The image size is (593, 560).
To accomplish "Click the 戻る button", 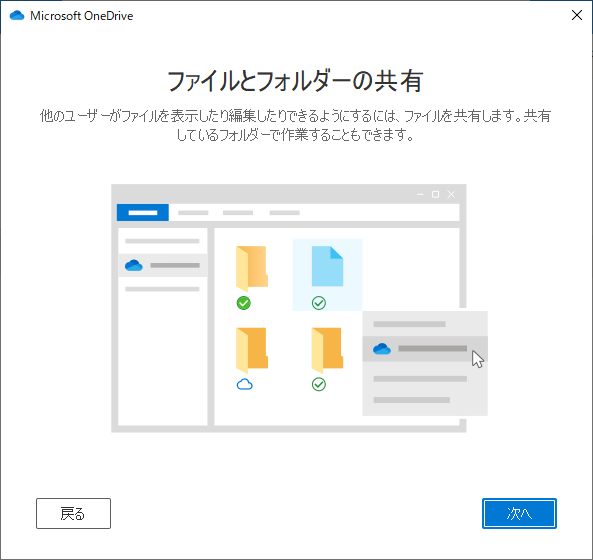I will 73,513.
